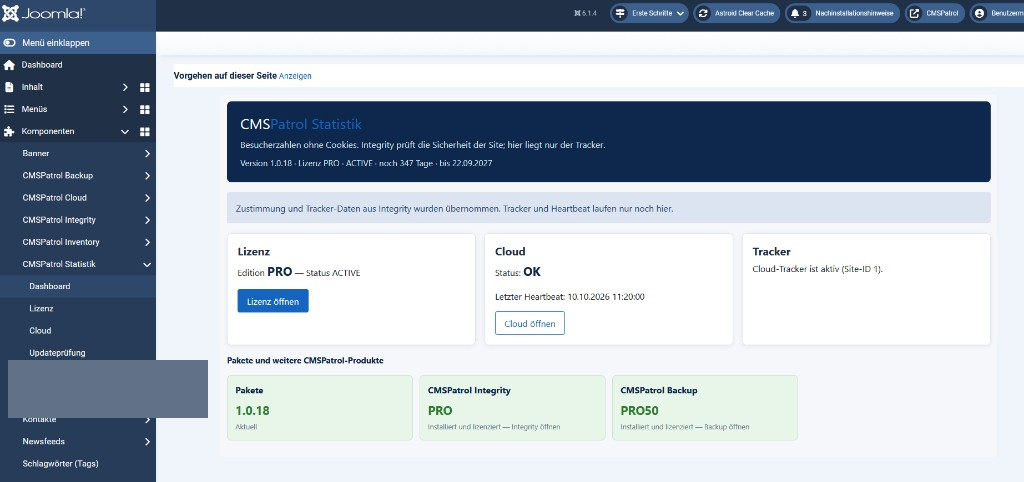Click Cloud öffnen button
This screenshot has width=1024, height=482.
click(x=530, y=323)
